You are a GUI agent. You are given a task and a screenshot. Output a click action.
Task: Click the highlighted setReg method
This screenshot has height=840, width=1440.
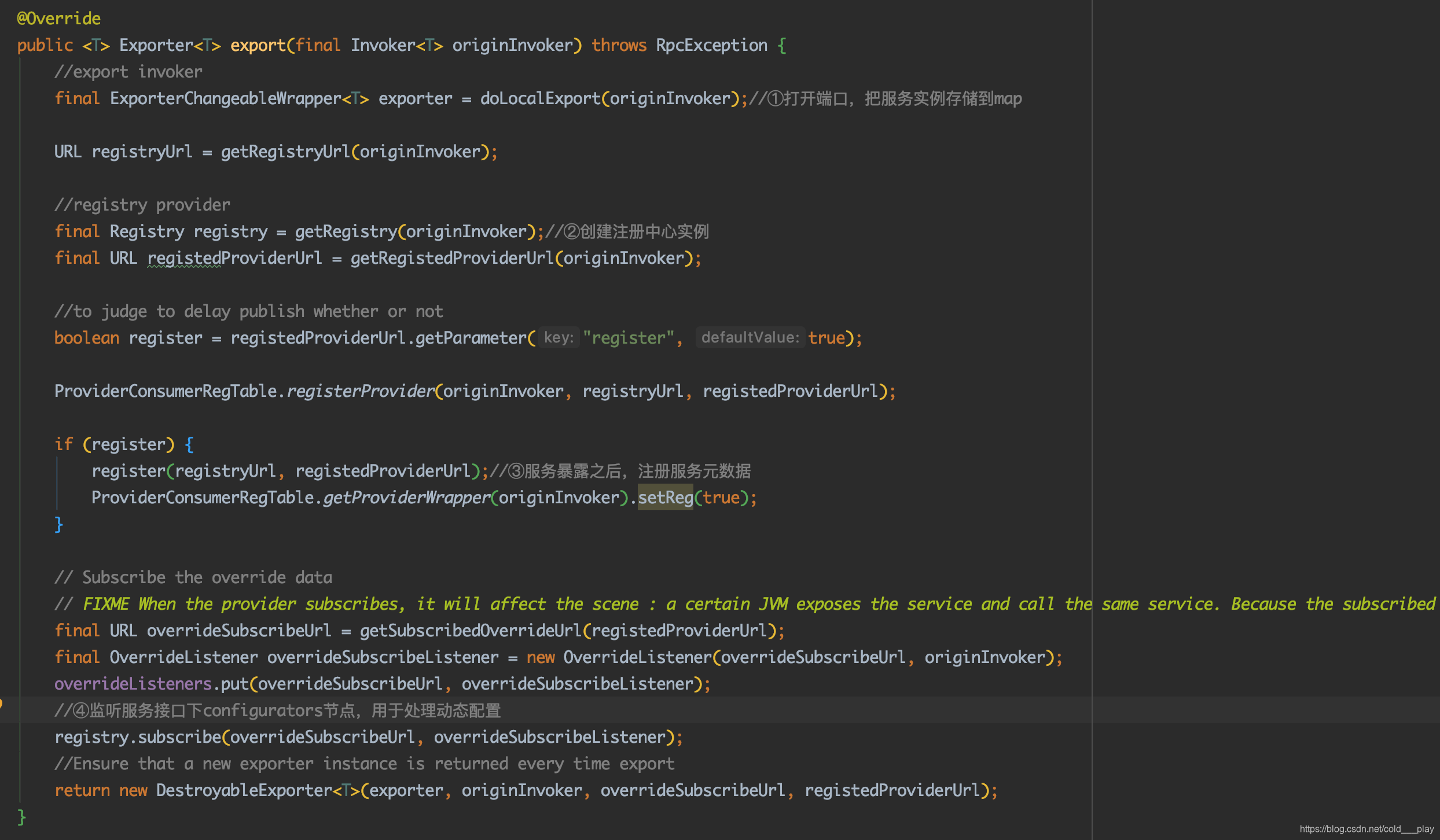666,498
